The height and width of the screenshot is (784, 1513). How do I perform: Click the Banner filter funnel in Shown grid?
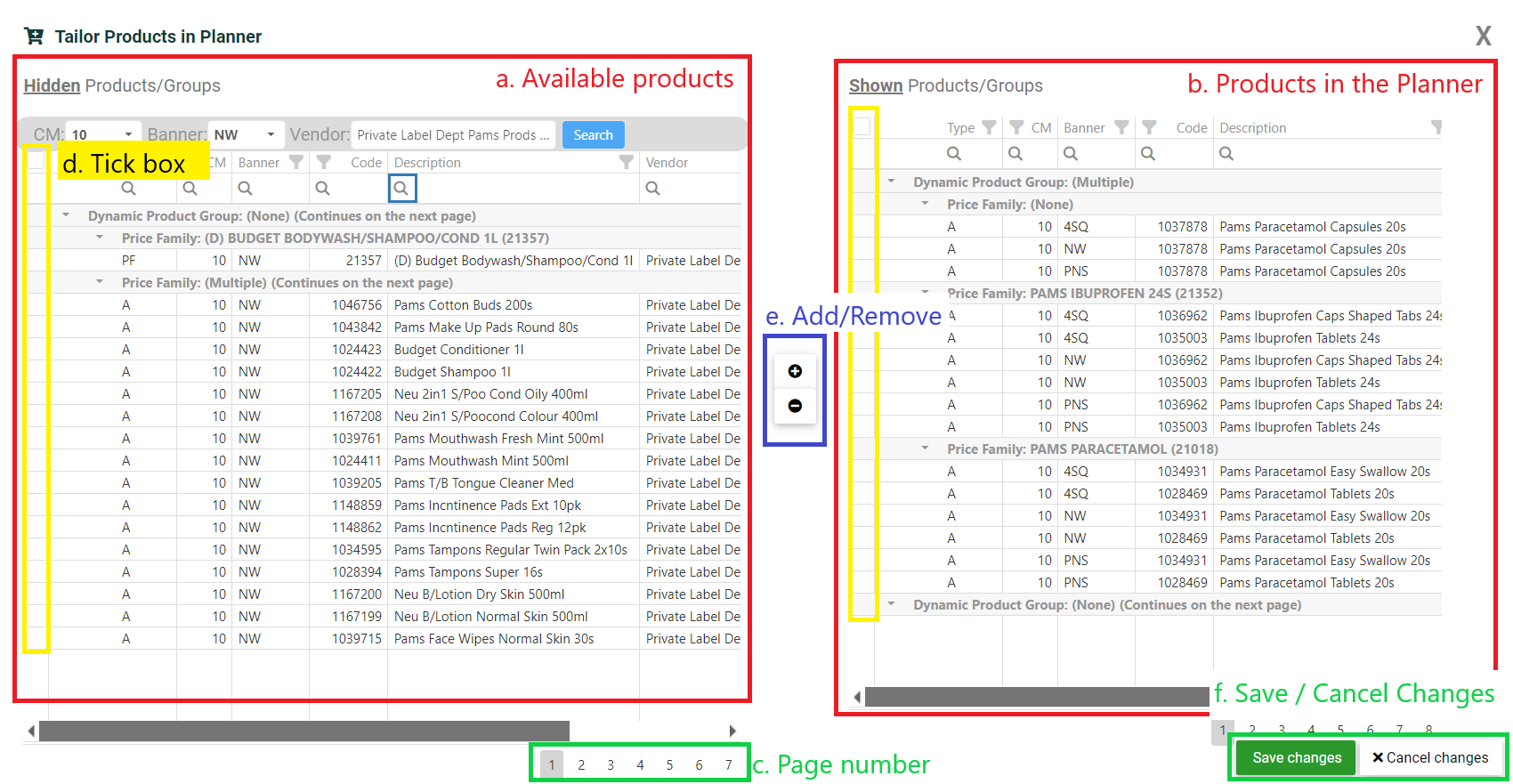tap(1121, 127)
